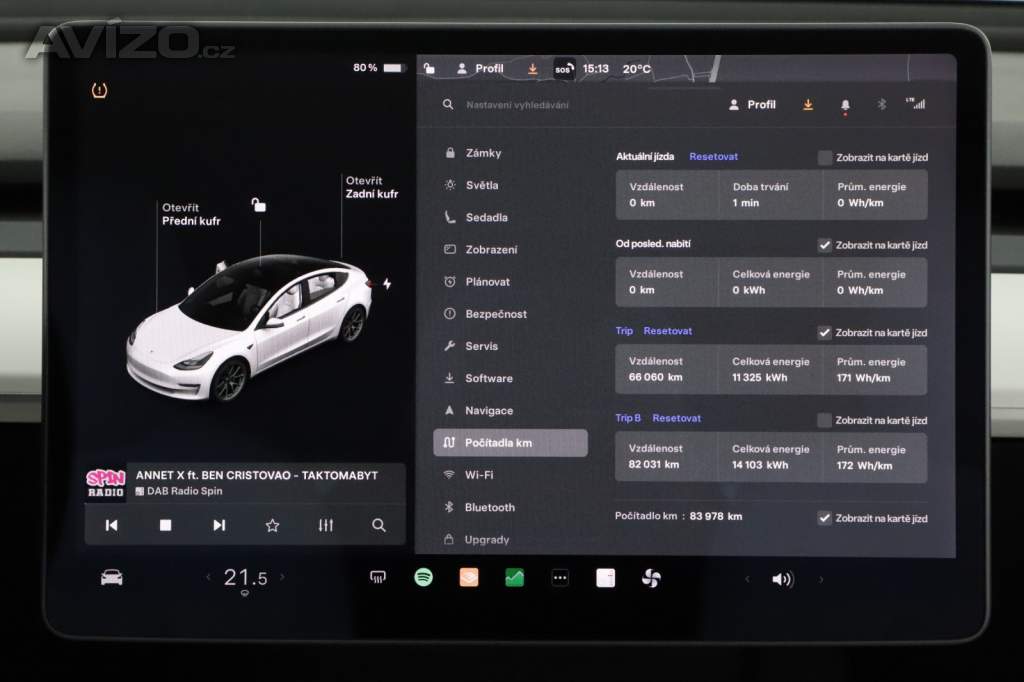Search media with the magnifier icon

[x=378, y=525]
